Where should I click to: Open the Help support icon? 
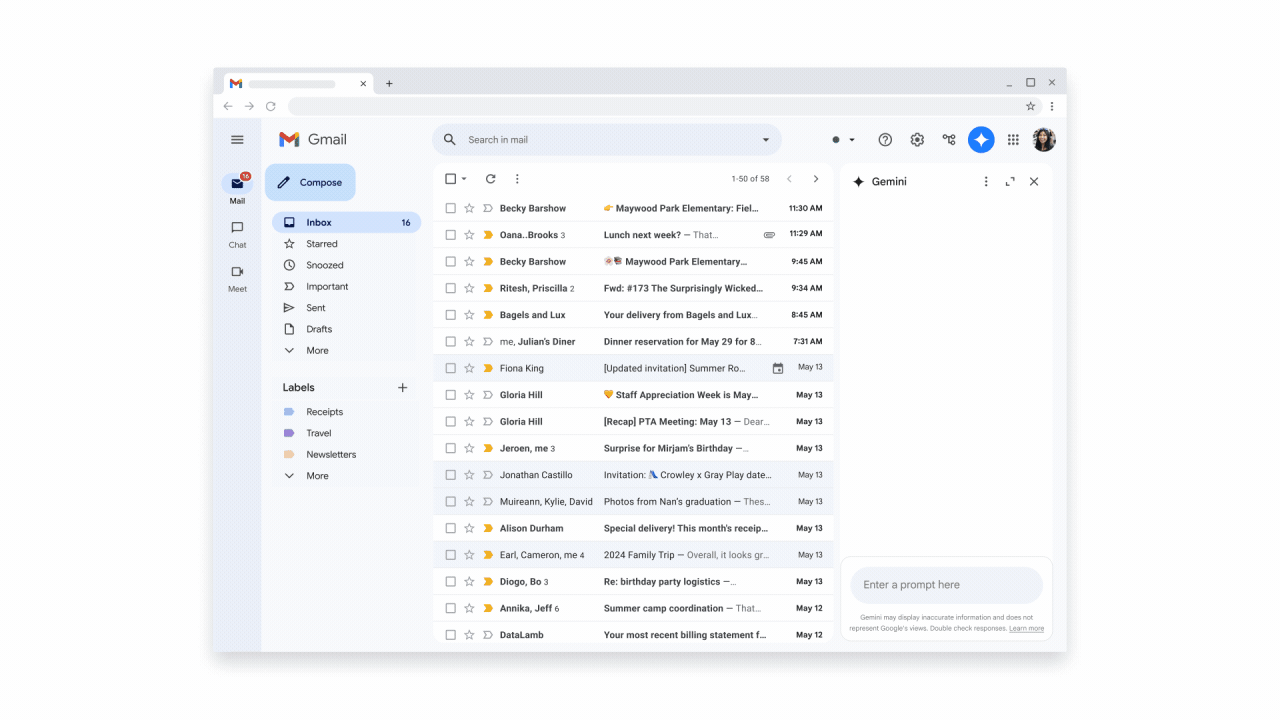(885, 139)
